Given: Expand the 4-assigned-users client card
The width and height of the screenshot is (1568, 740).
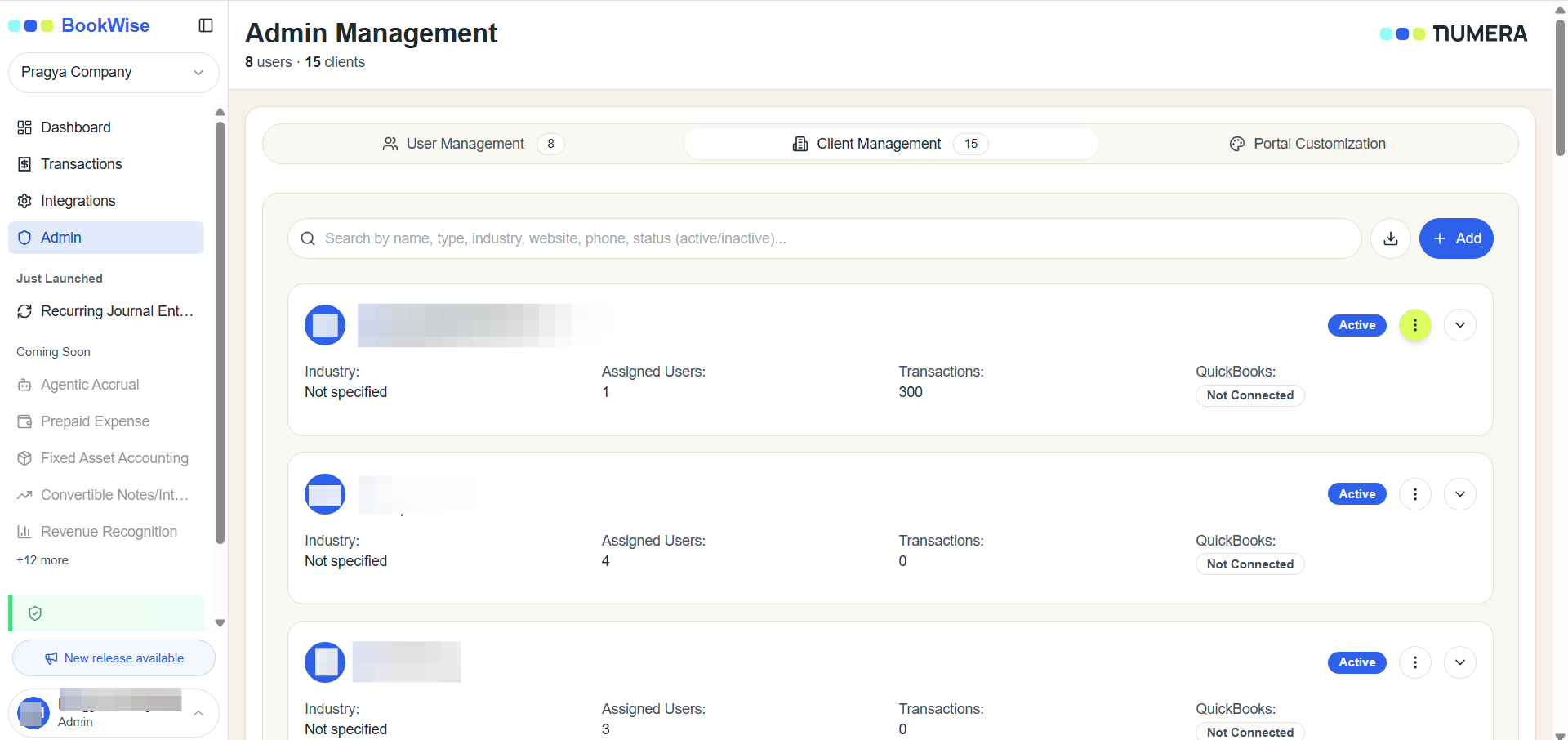Looking at the screenshot, I should point(1460,494).
